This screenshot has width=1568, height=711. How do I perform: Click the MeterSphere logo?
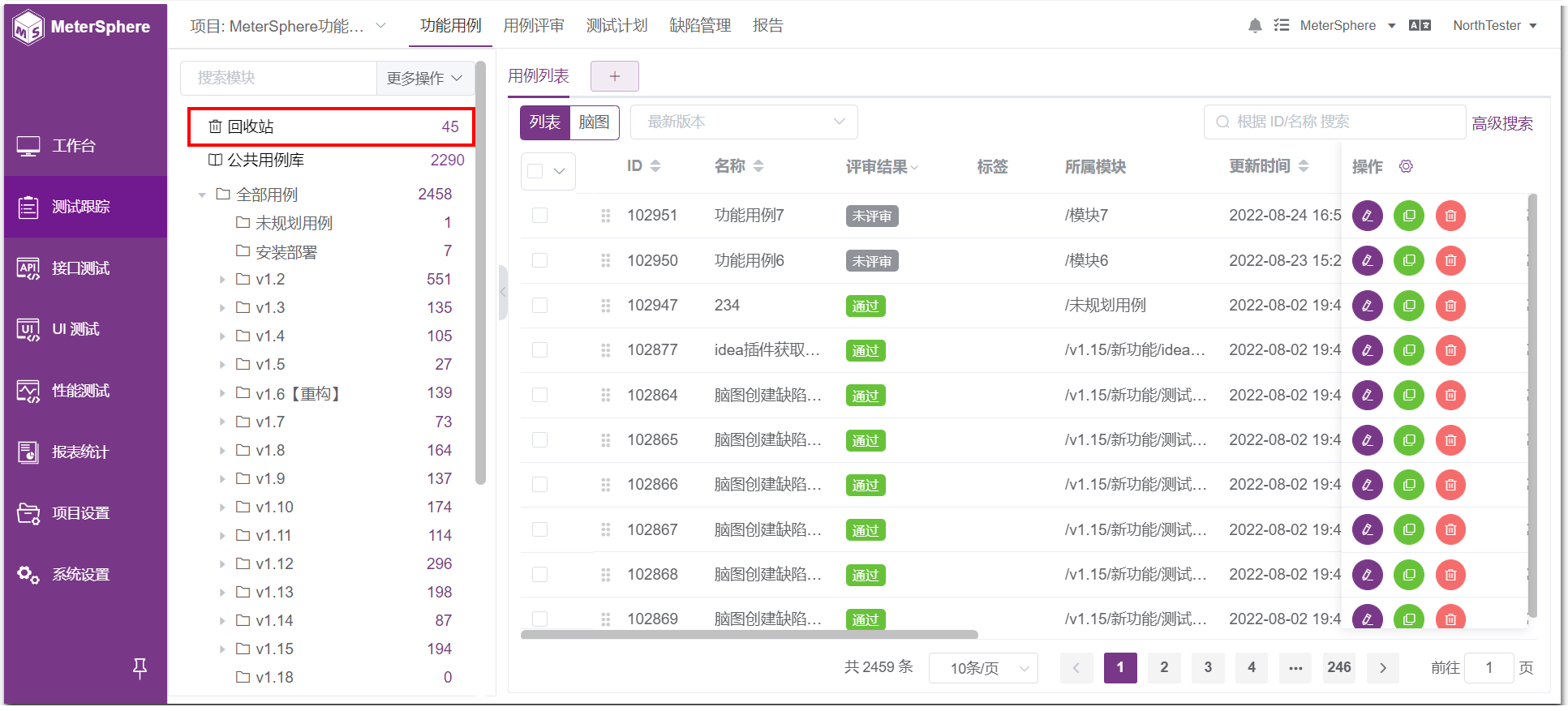tap(82, 27)
